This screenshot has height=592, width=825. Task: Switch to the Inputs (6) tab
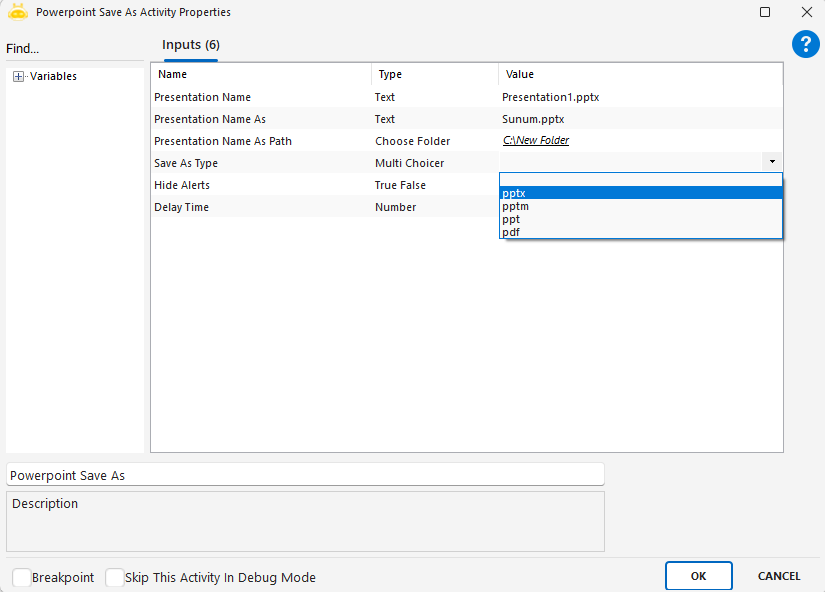pyautogui.click(x=191, y=45)
